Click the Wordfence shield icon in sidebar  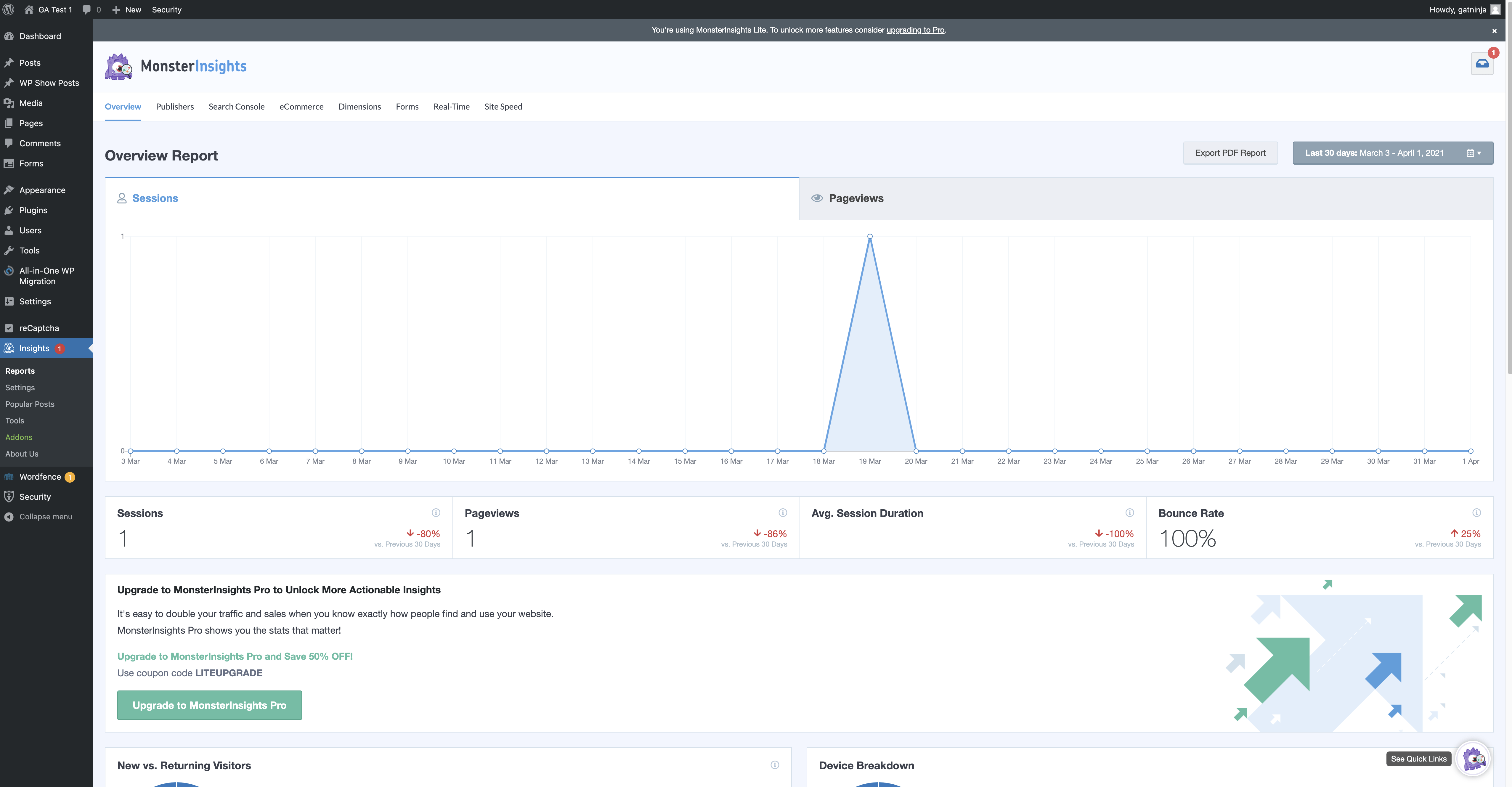coord(9,476)
